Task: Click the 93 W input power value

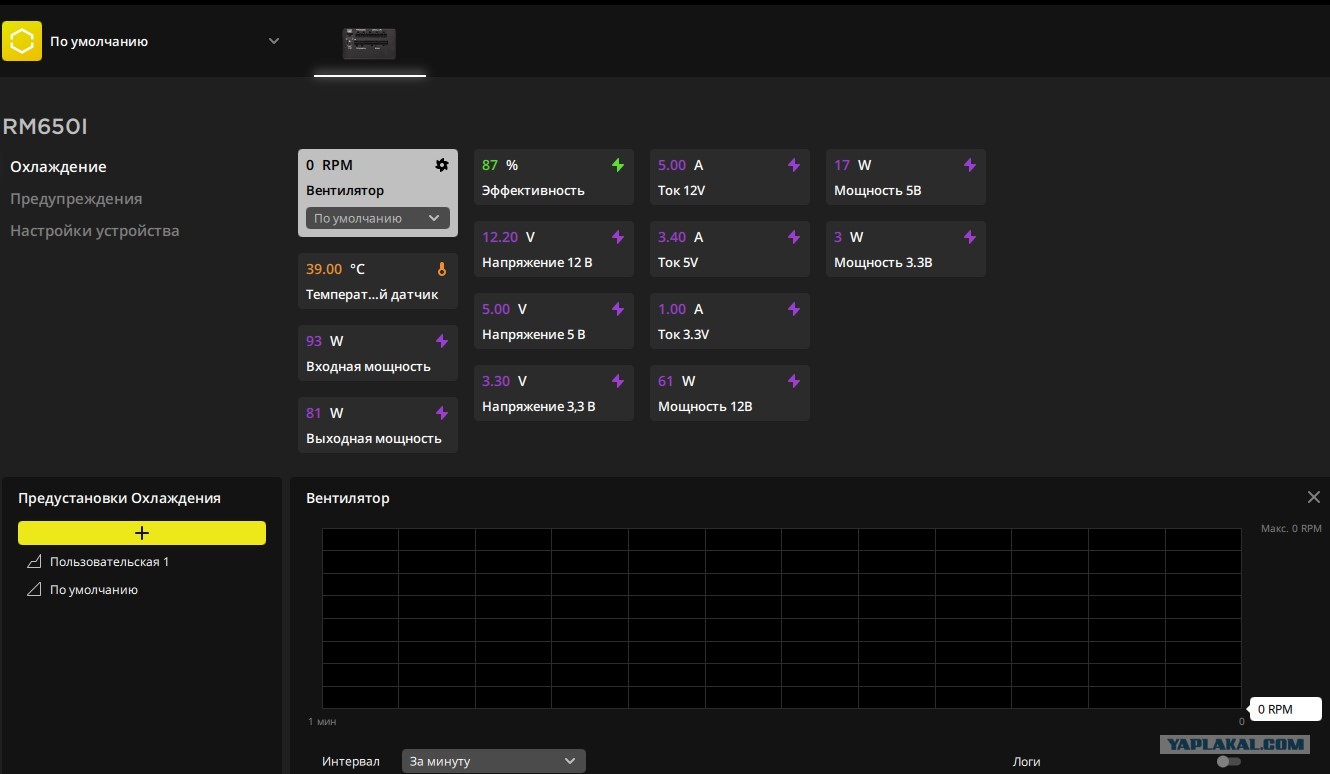Action: pos(324,341)
